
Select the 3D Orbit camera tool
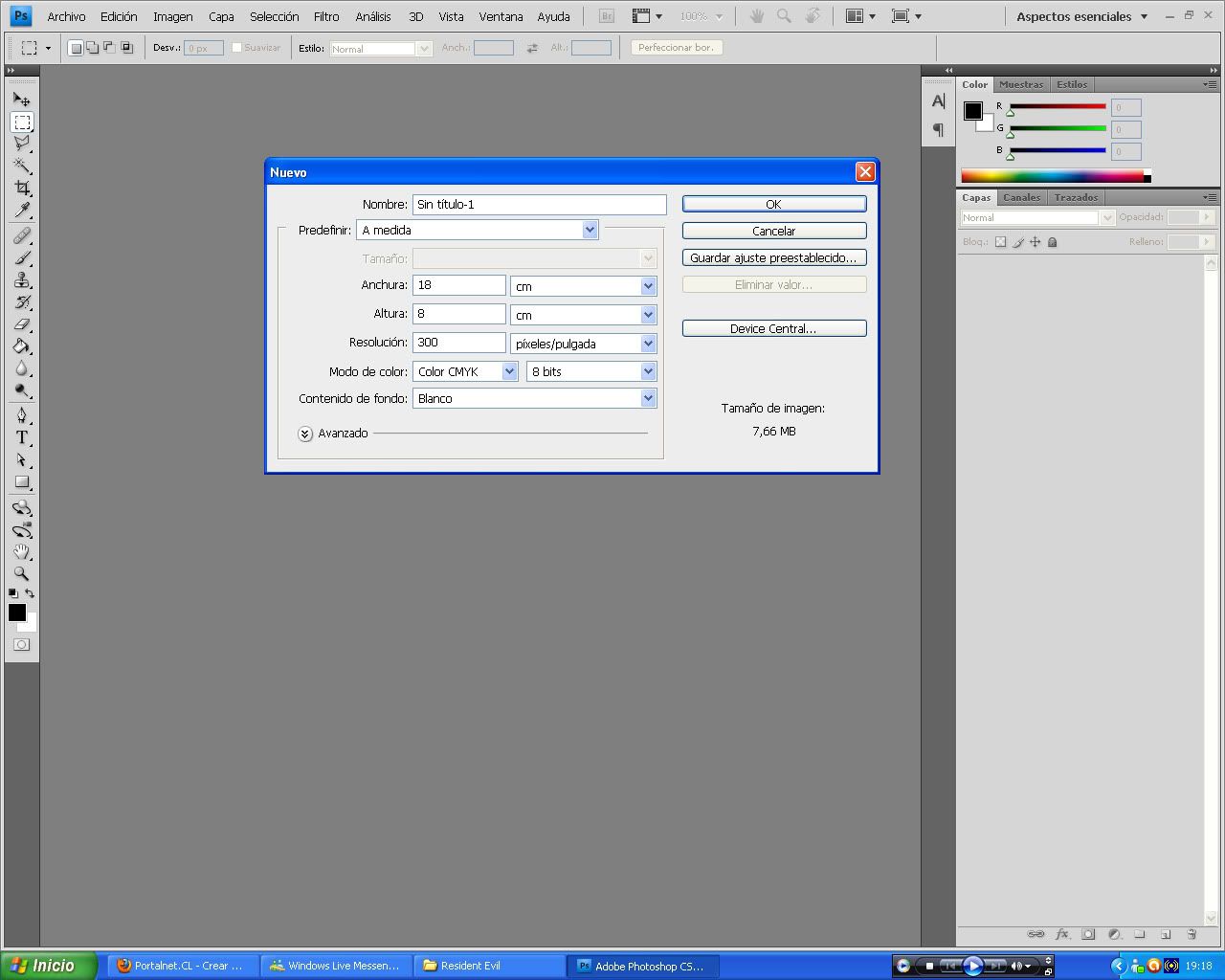(x=21, y=529)
